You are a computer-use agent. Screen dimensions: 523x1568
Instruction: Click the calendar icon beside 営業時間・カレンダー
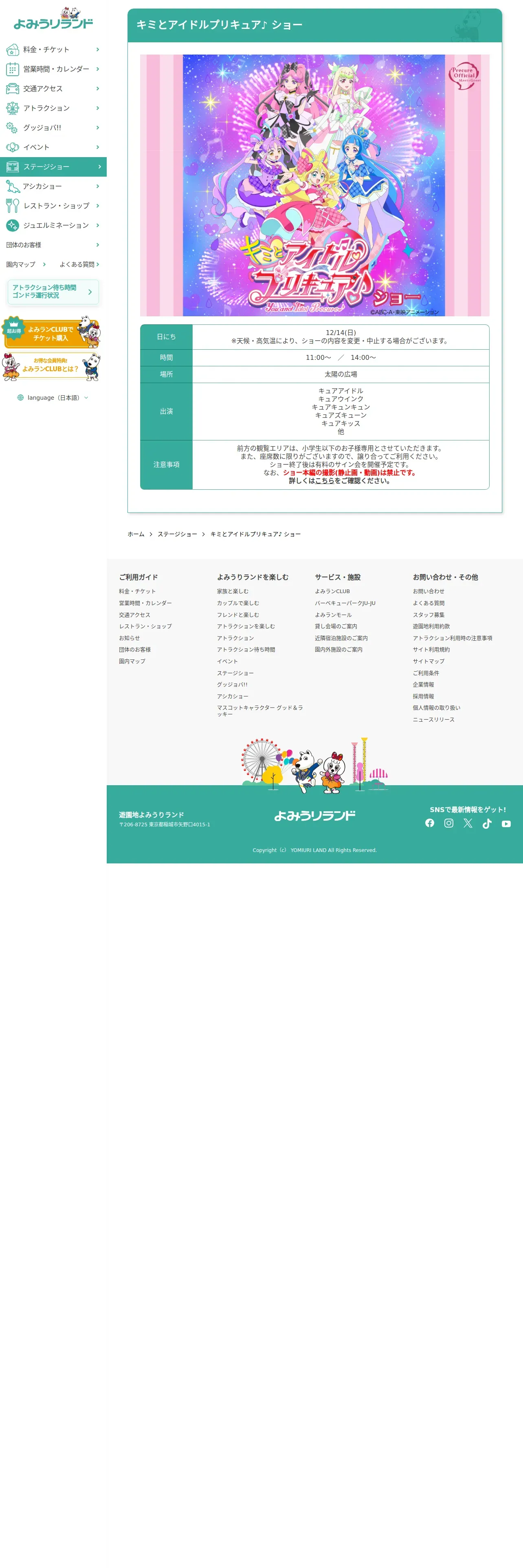(x=12, y=69)
